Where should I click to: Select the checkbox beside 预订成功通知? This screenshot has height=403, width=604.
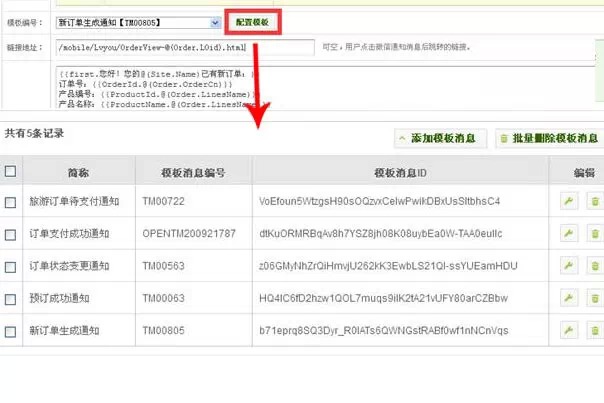pos(10,299)
